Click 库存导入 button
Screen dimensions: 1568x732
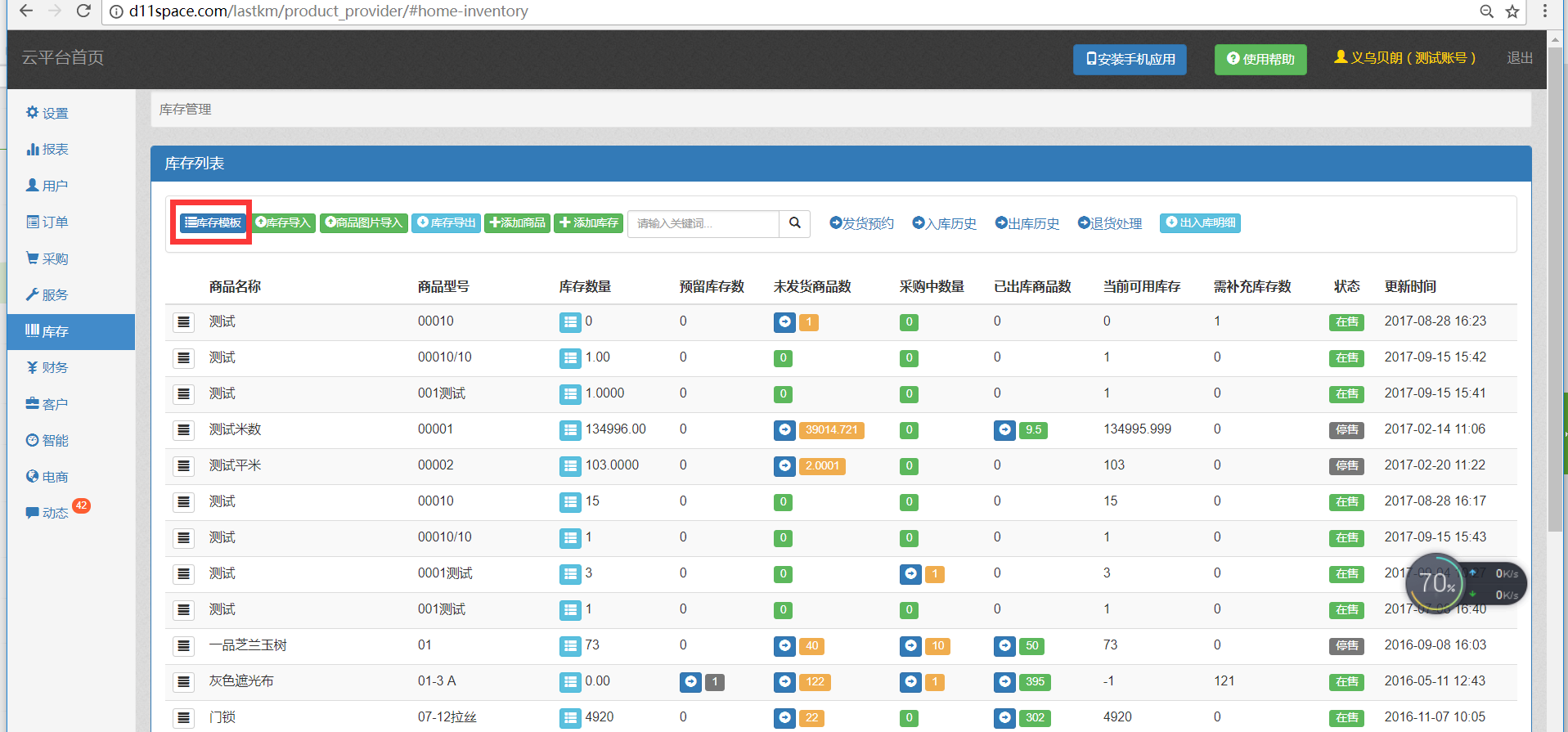[283, 222]
